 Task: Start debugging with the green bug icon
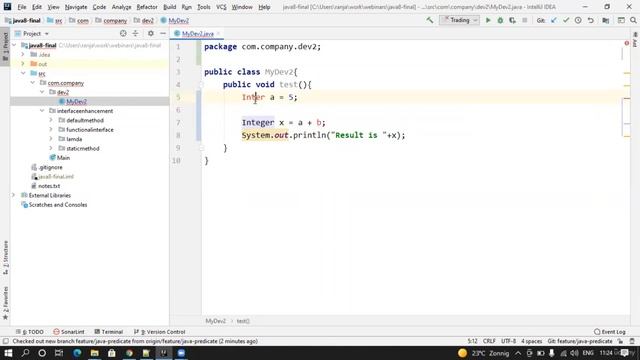click(x=500, y=20)
